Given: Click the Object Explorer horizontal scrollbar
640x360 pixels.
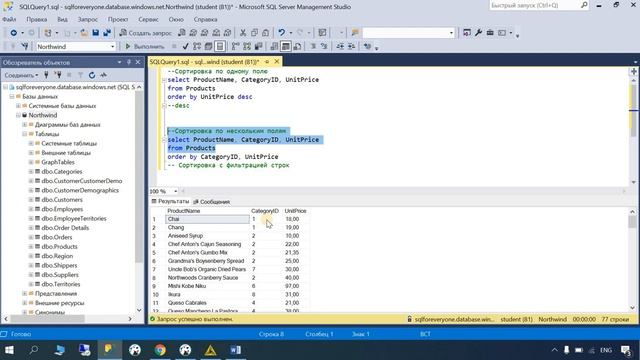Looking at the screenshot, I should click(x=68, y=319).
